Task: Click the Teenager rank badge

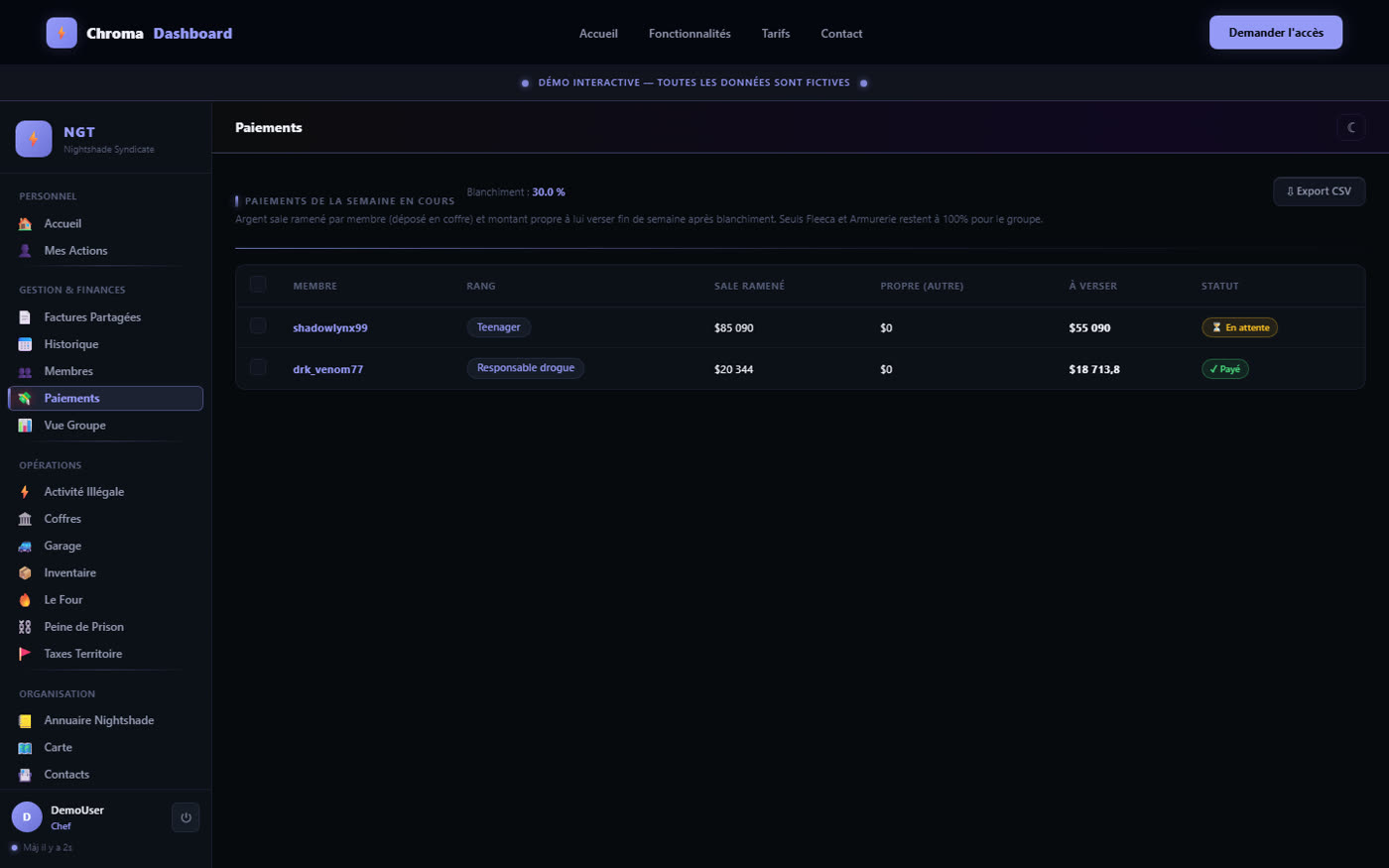Action: click(x=499, y=327)
